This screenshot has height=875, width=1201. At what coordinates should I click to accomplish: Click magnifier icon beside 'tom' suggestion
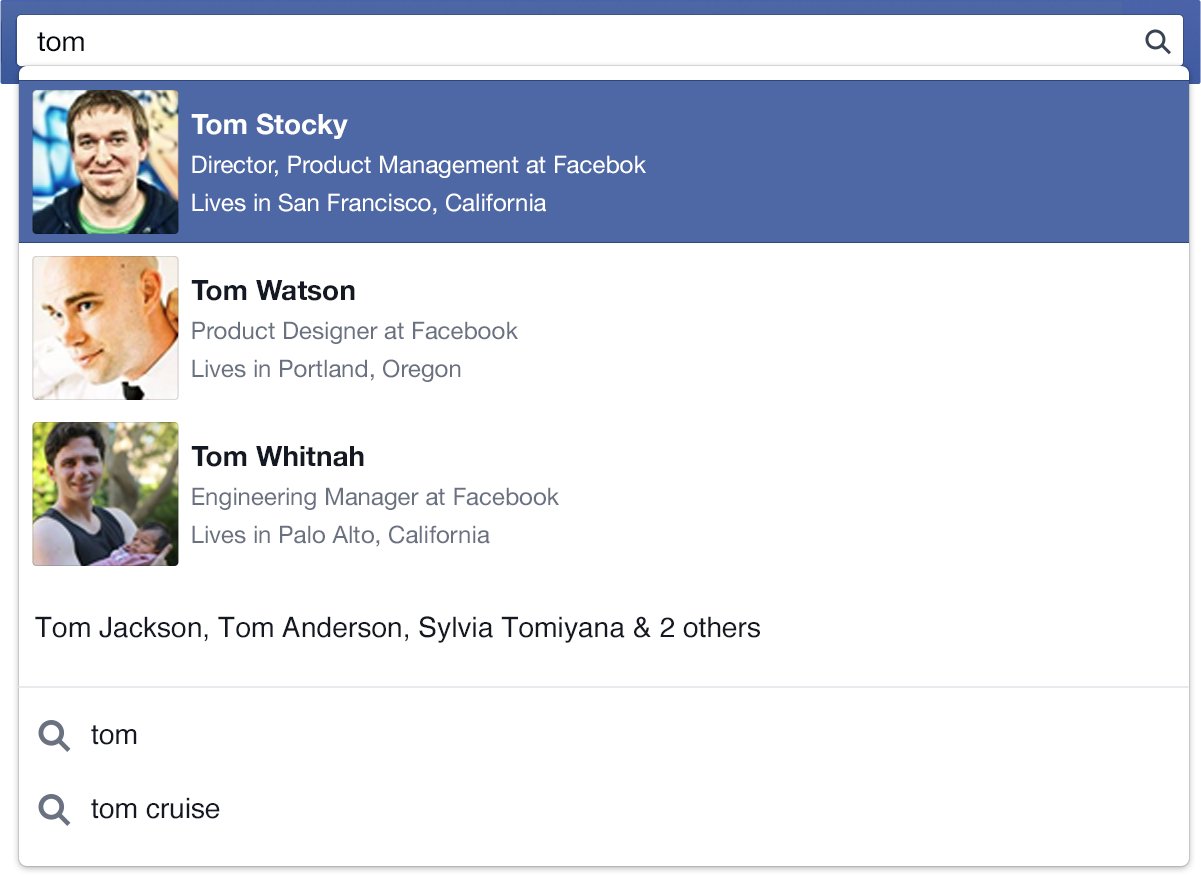tap(54, 736)
